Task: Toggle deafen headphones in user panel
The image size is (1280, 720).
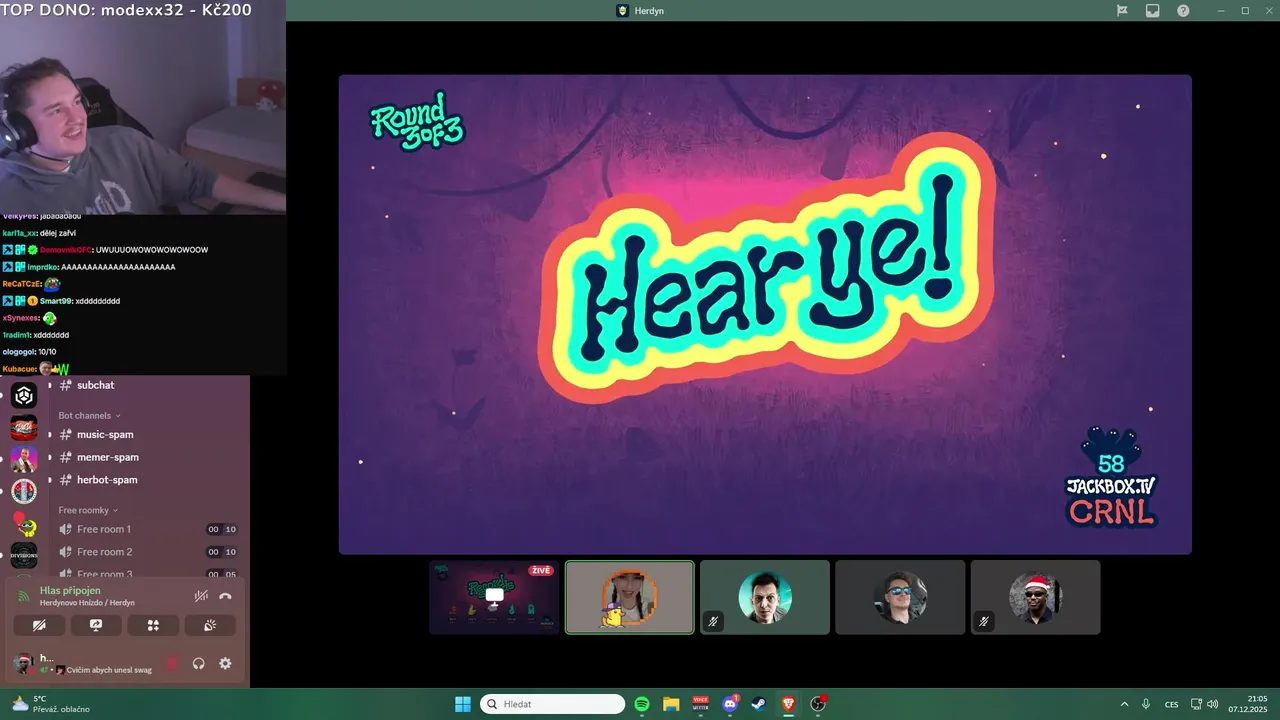Action: (198, 663)
